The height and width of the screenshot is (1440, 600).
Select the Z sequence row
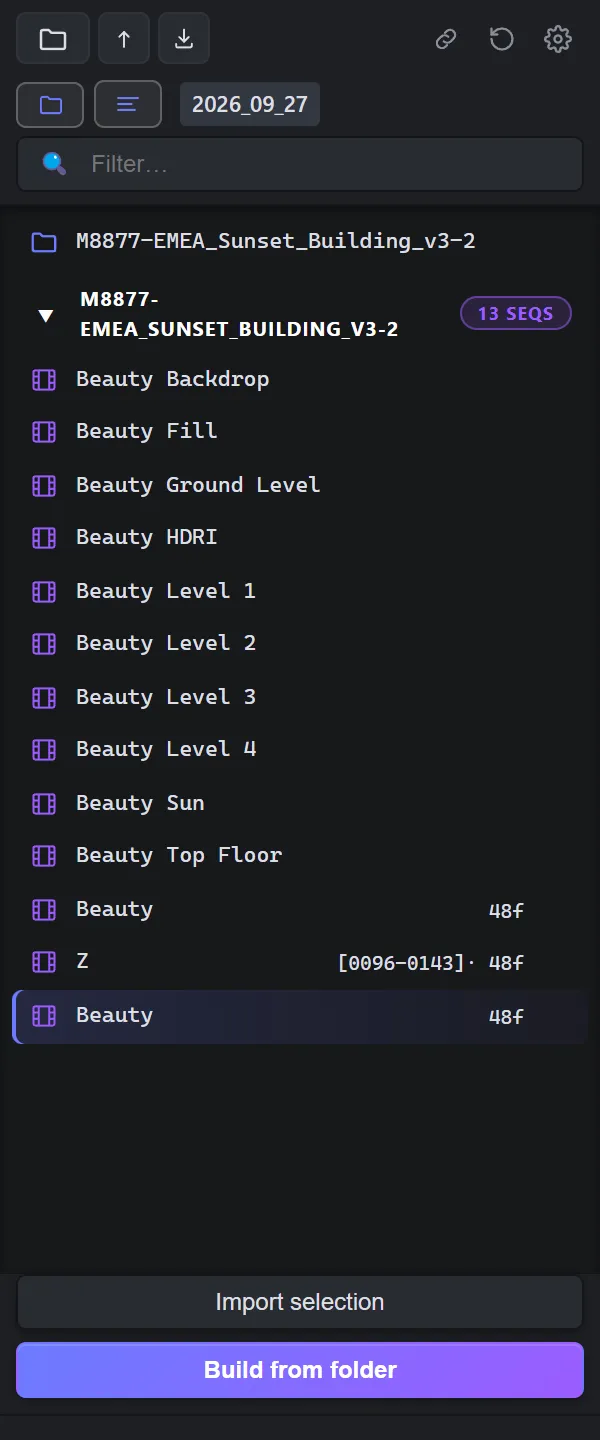(300, 962)
